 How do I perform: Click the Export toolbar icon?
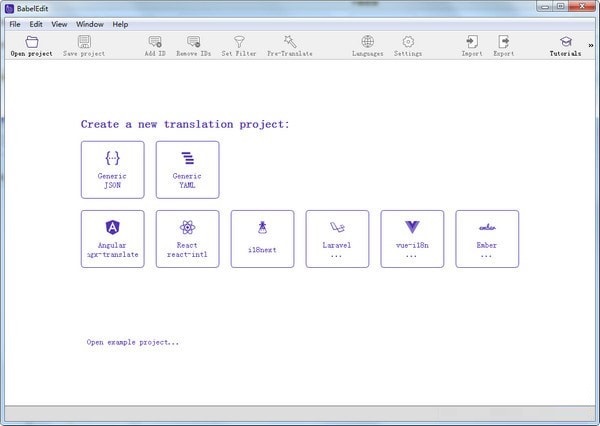click(504, 43)
